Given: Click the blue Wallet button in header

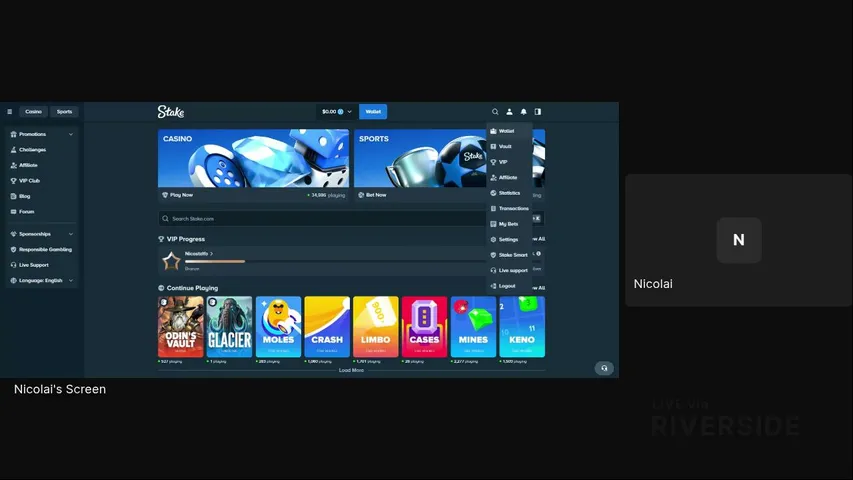Looking at the screenshot, I should pyautogui.click(x=373, y=112).
